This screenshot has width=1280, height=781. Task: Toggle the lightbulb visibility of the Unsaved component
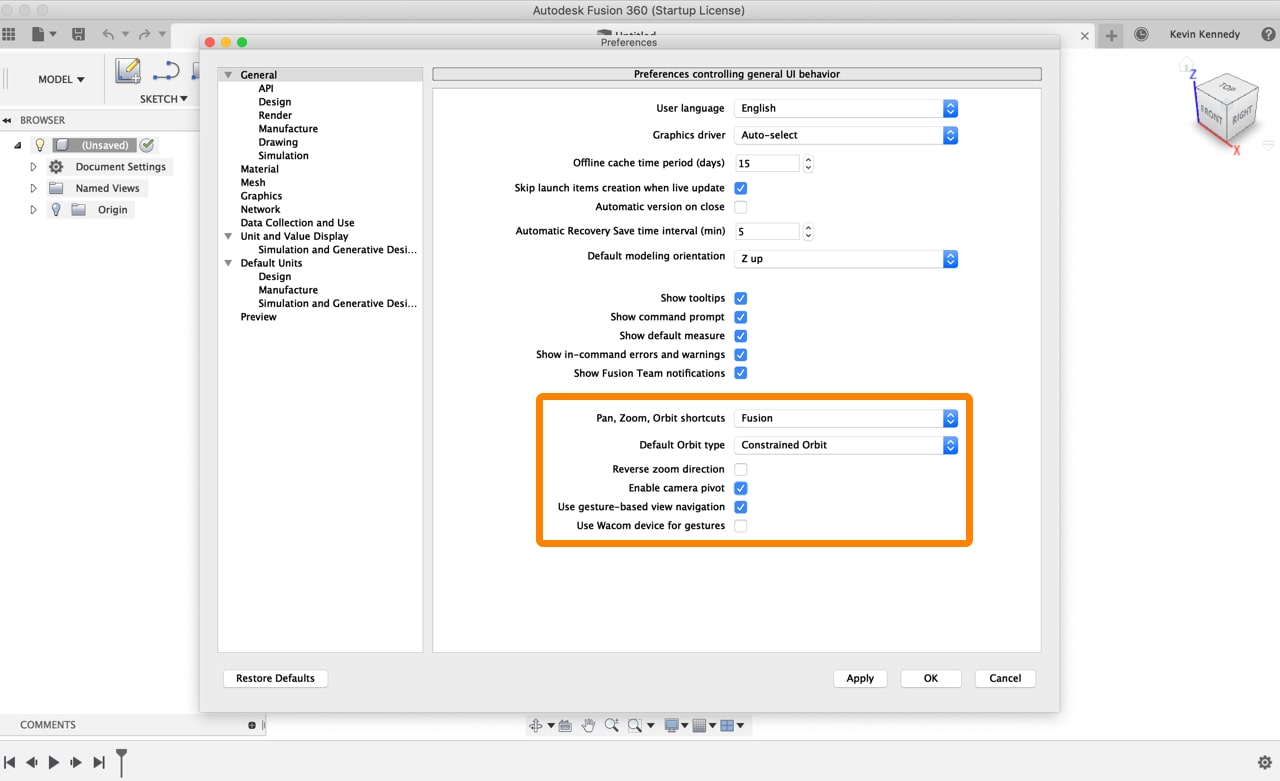click(40, 145)
